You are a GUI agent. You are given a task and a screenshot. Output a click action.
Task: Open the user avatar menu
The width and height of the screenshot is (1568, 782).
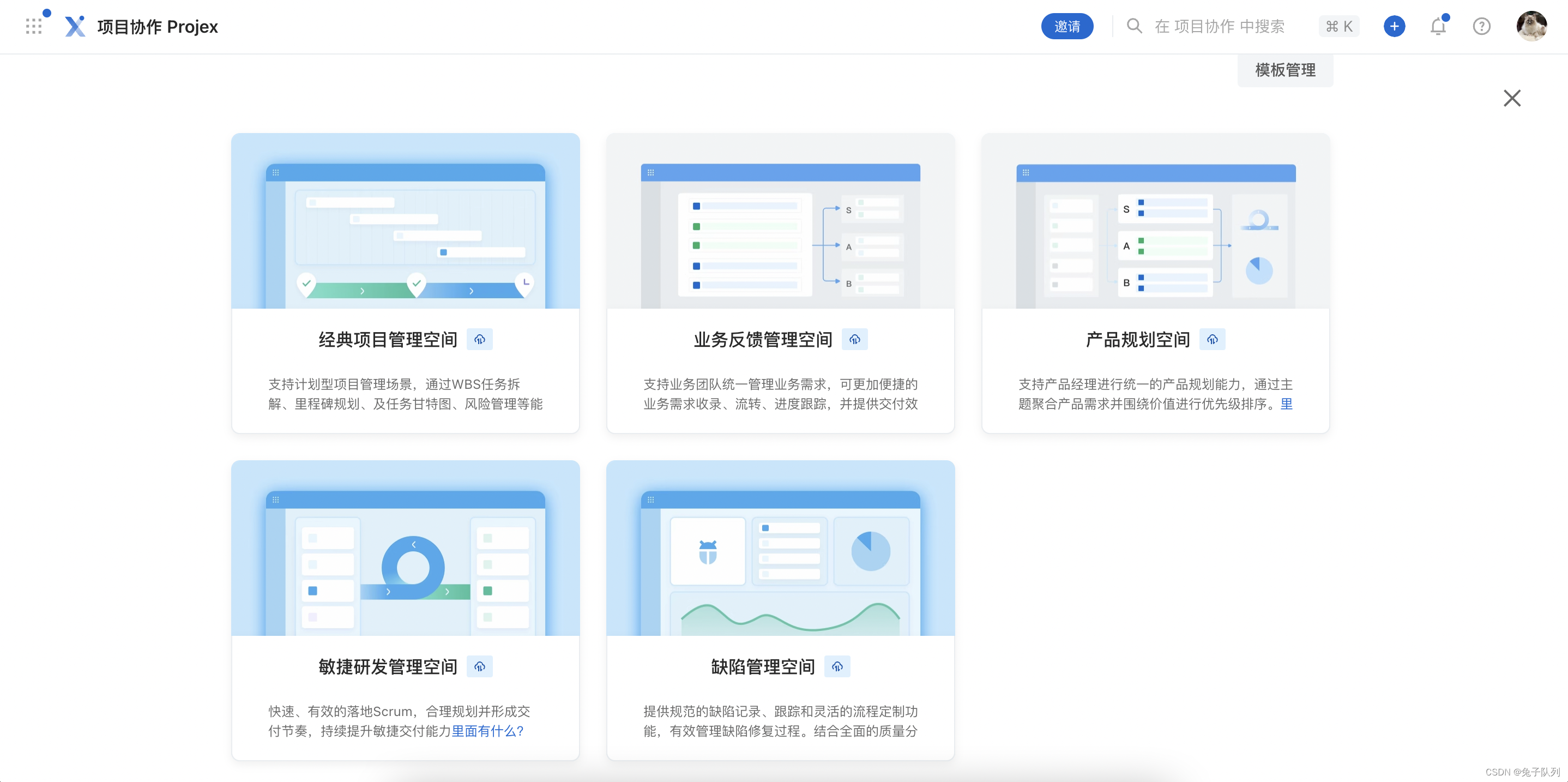pyautogui.click(x=1531, y=26)
